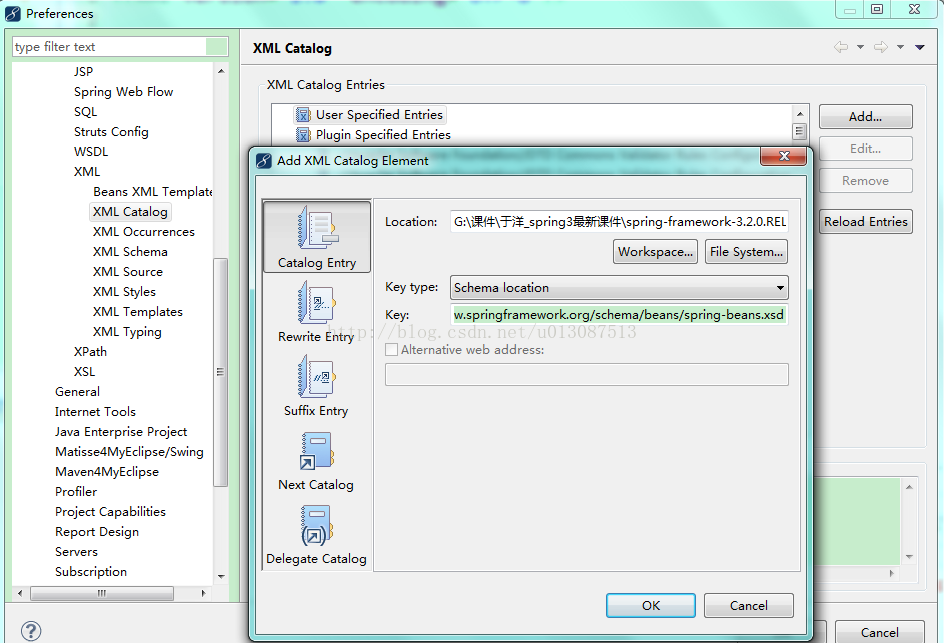Select the Suffix Entry icon
This screenshot has height=643, width=944.
(316, 377)
